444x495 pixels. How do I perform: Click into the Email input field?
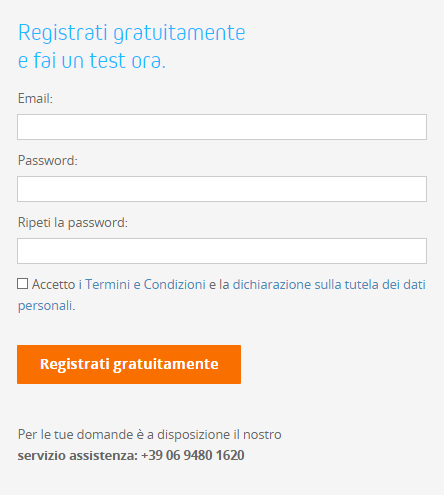click(x=222, y=127)
